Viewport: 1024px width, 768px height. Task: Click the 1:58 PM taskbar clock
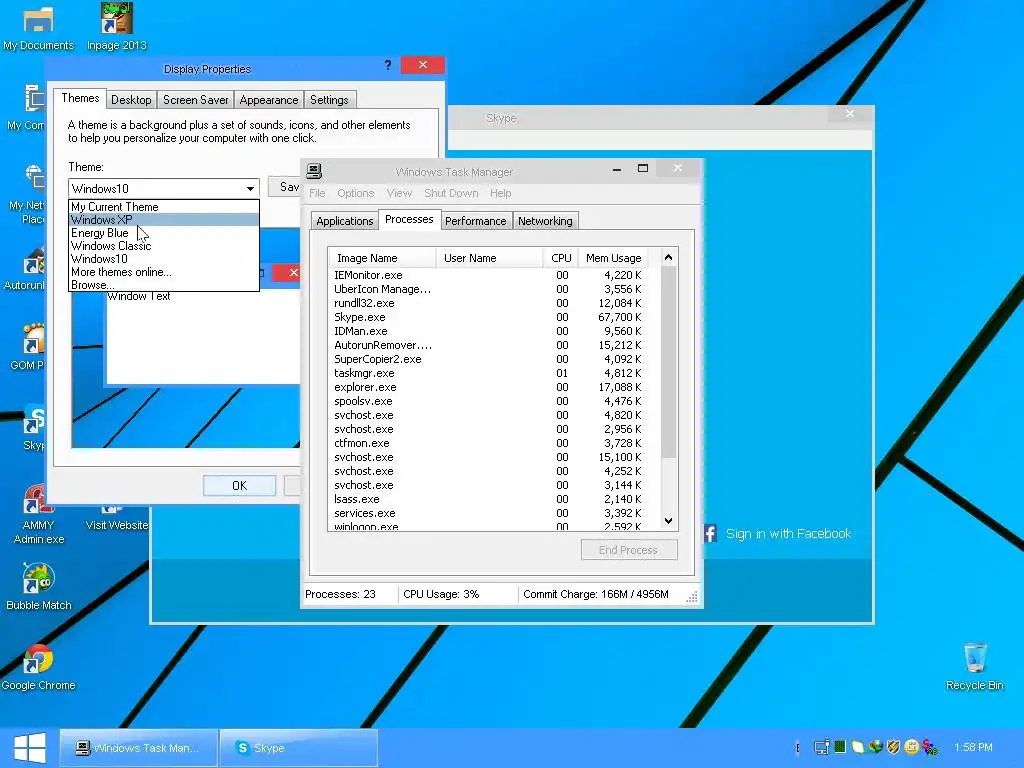point(973,747)
